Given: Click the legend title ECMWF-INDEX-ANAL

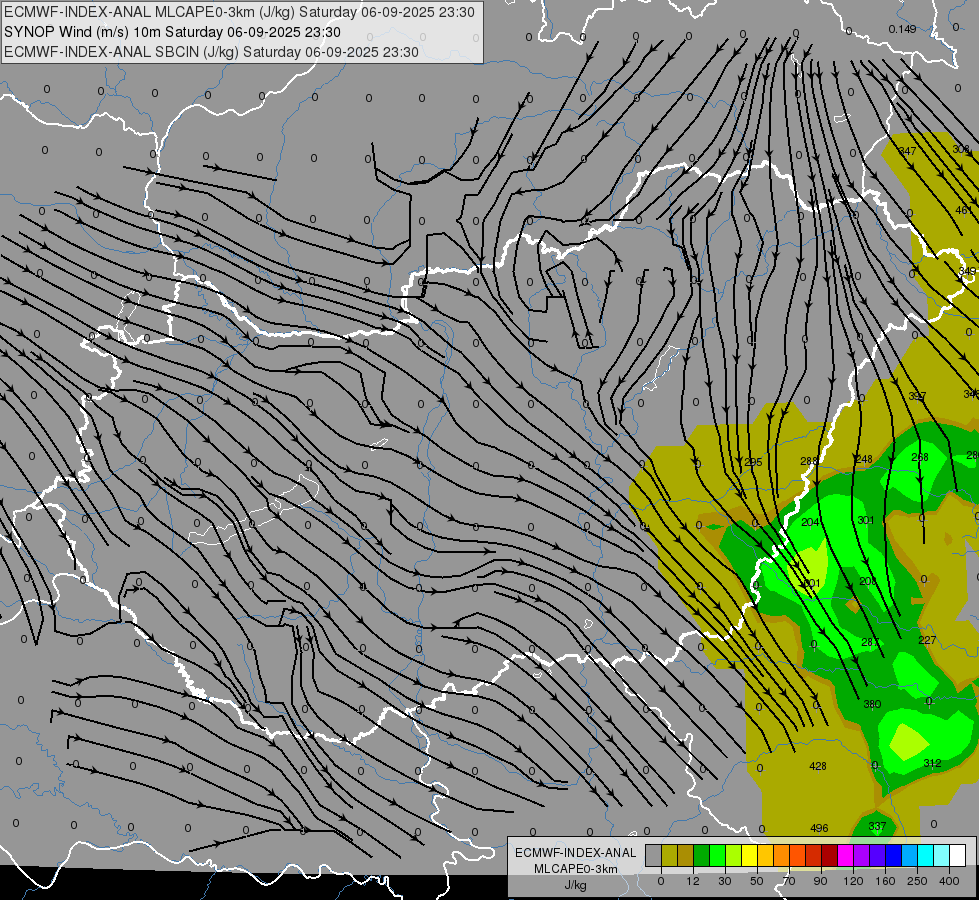Looking at the screenshot, I should tap(576, 853).
